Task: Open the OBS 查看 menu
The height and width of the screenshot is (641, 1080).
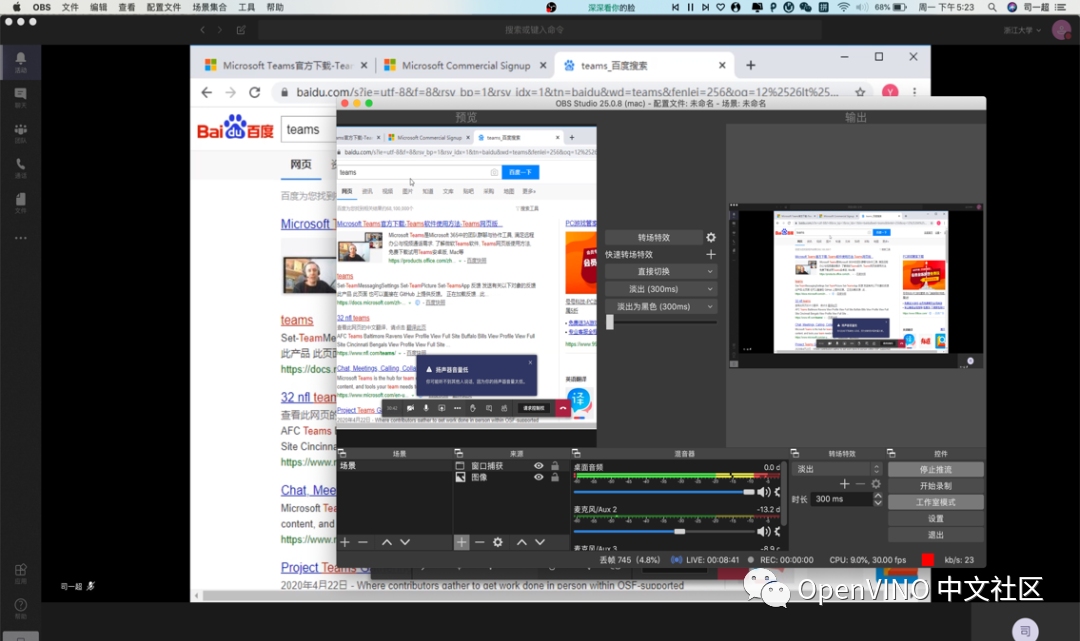Action: 127,7
